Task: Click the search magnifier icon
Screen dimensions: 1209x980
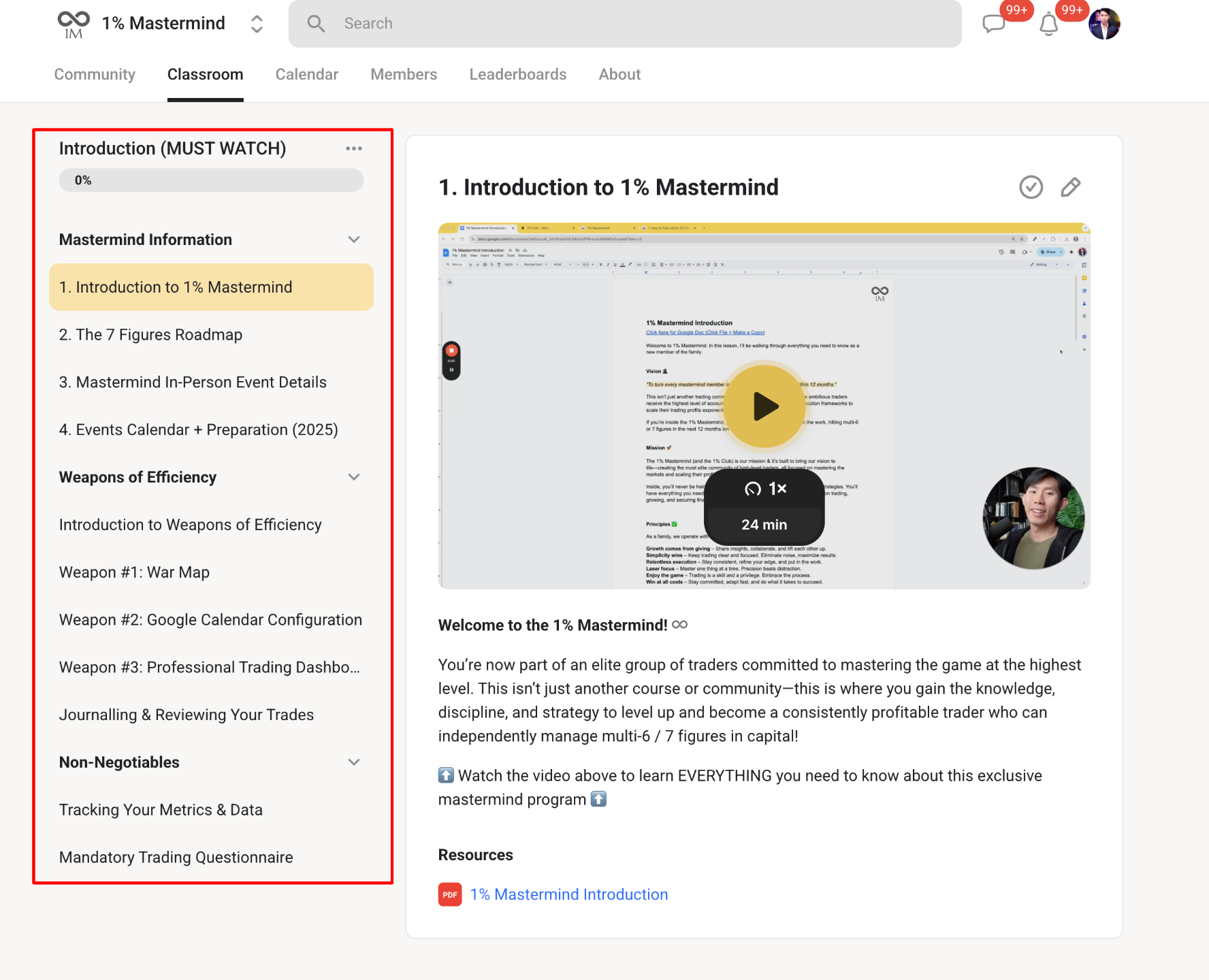Action: click(316, 24)
